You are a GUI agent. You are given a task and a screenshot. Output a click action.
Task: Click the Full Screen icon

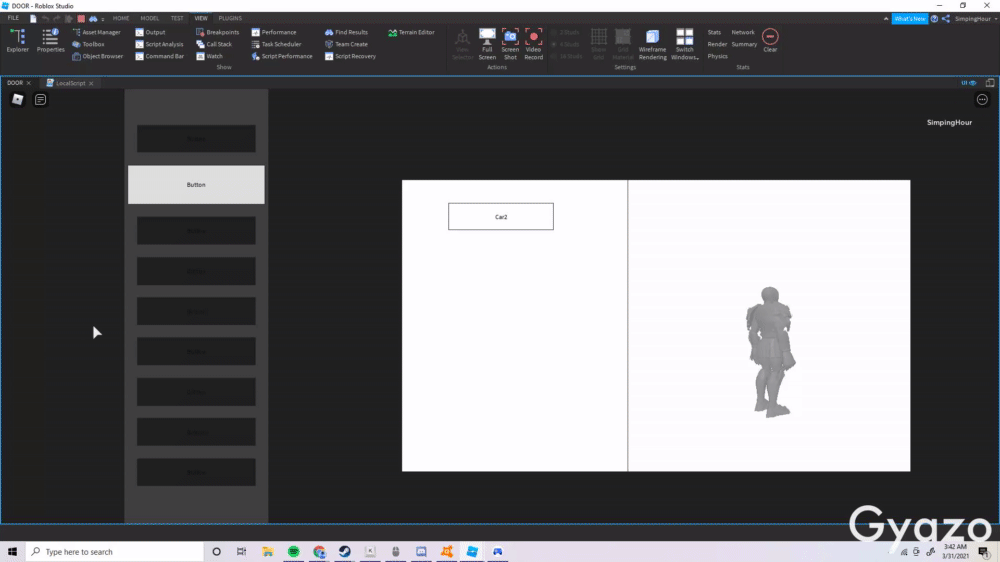pos(487,43)
